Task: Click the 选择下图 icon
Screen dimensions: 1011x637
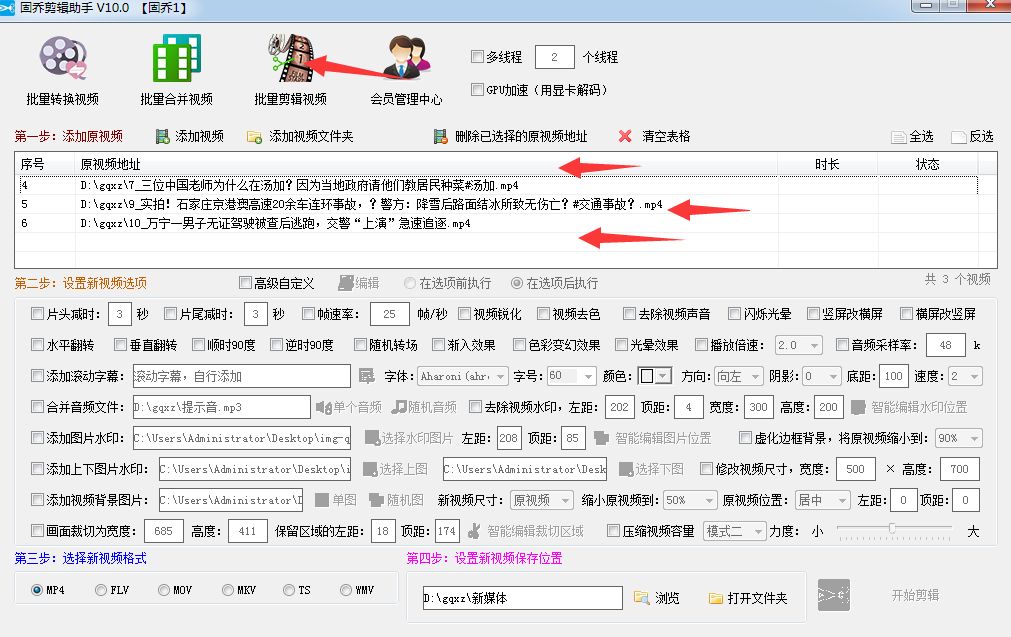Action: pos(626,469)
